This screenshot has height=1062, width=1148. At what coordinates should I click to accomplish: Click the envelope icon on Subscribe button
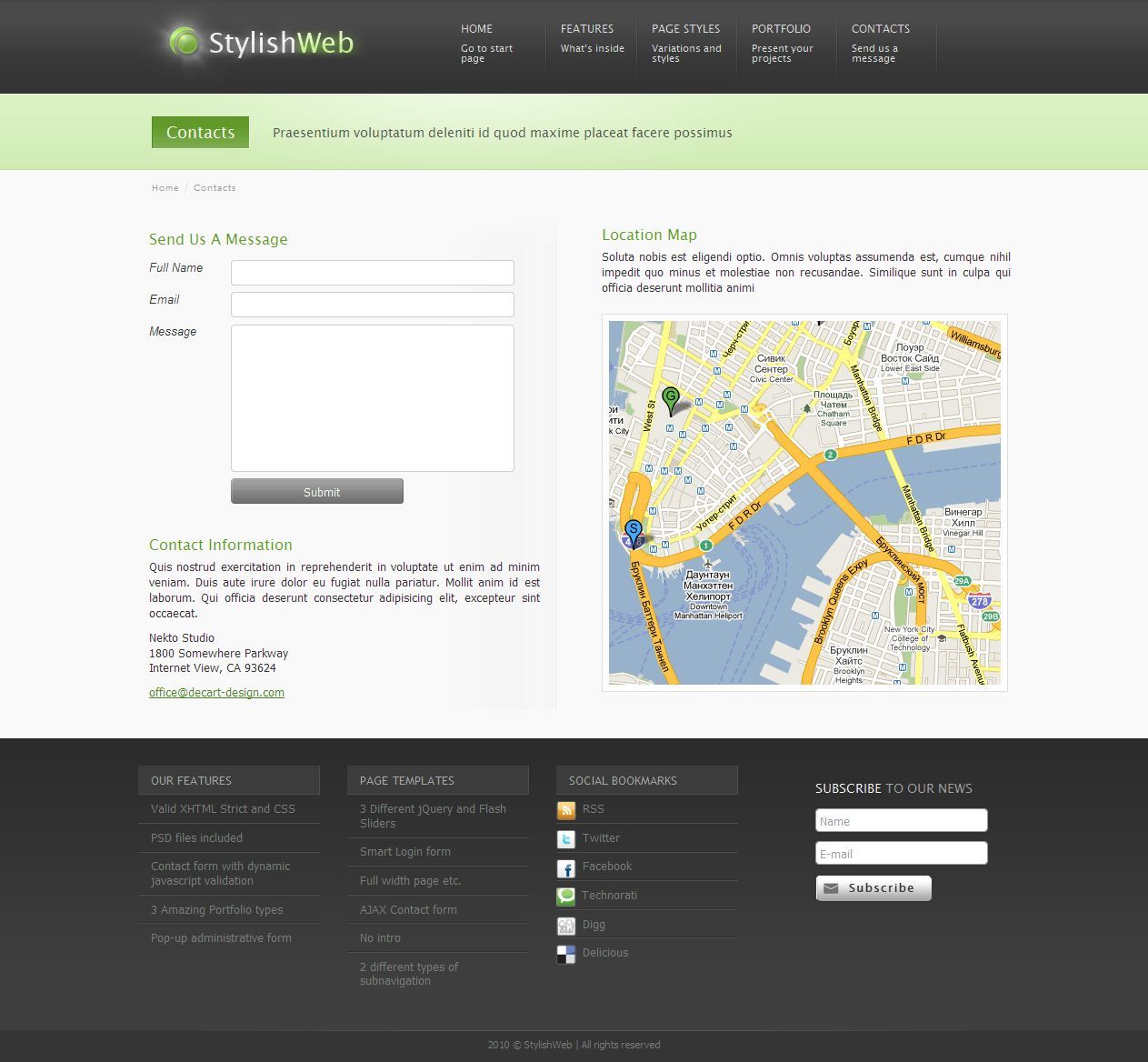coord(831,887)
